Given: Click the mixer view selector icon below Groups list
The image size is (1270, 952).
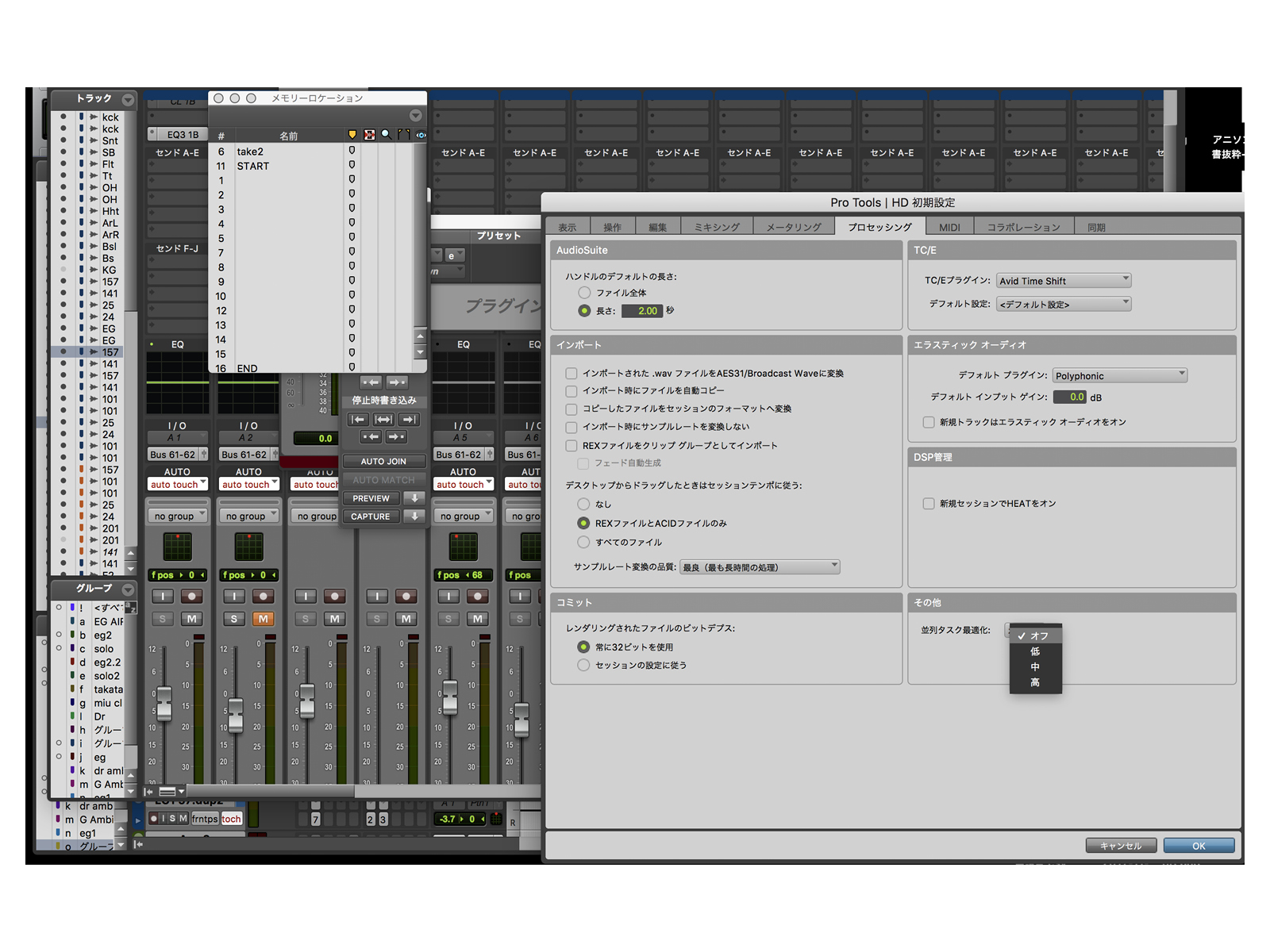Looking at the screenshot, I should click(171, 792).
